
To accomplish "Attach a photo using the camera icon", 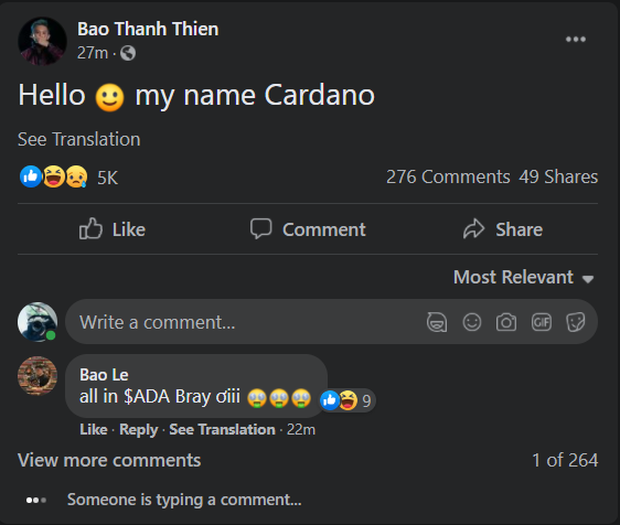I will click(x=506, y=322).
